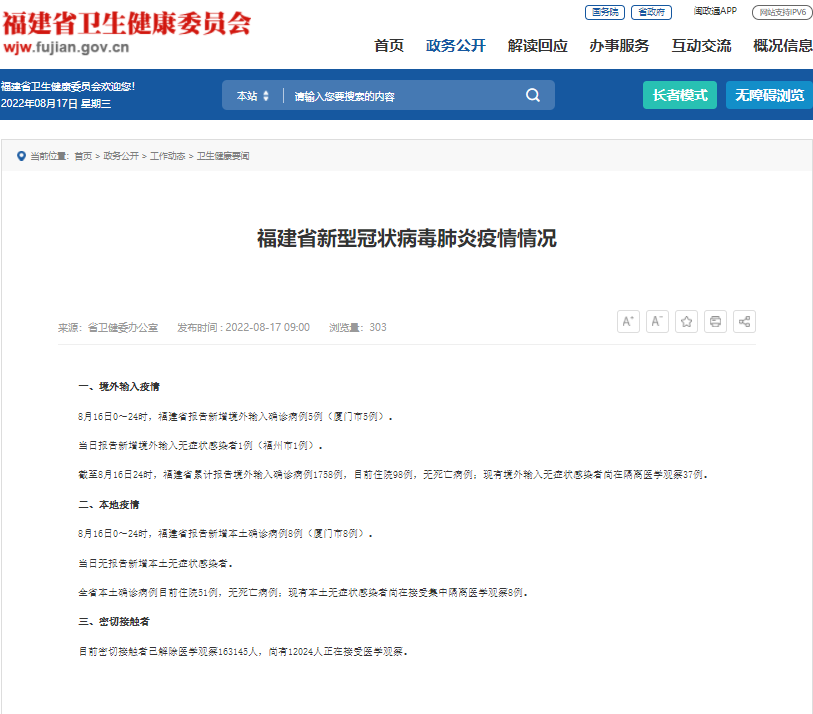Decrease font size with A- icon
Viewport: 813px width, 714px height.
tap(657, 321)
